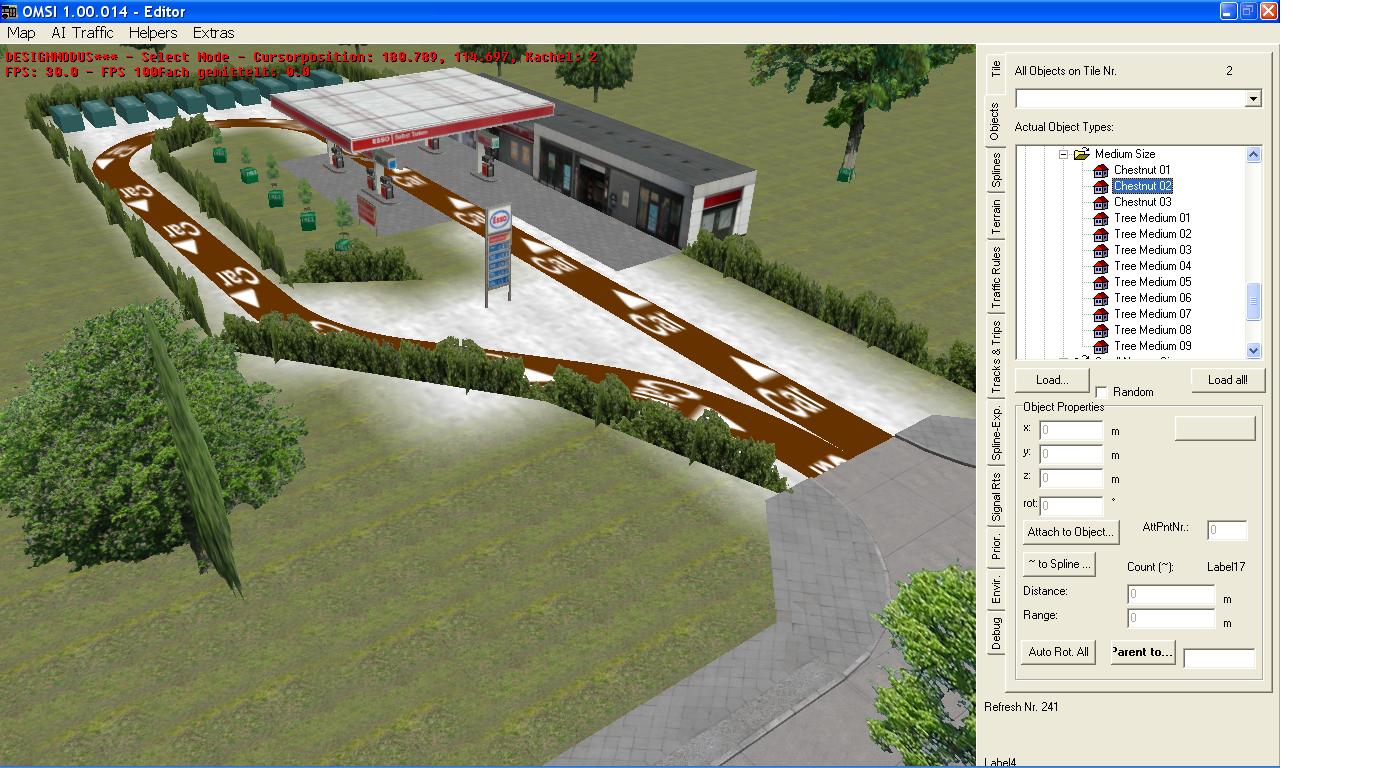Click the OMSI application icon in title bar
The width and height of the screenshot is (1375, 768).
(11, 11)
